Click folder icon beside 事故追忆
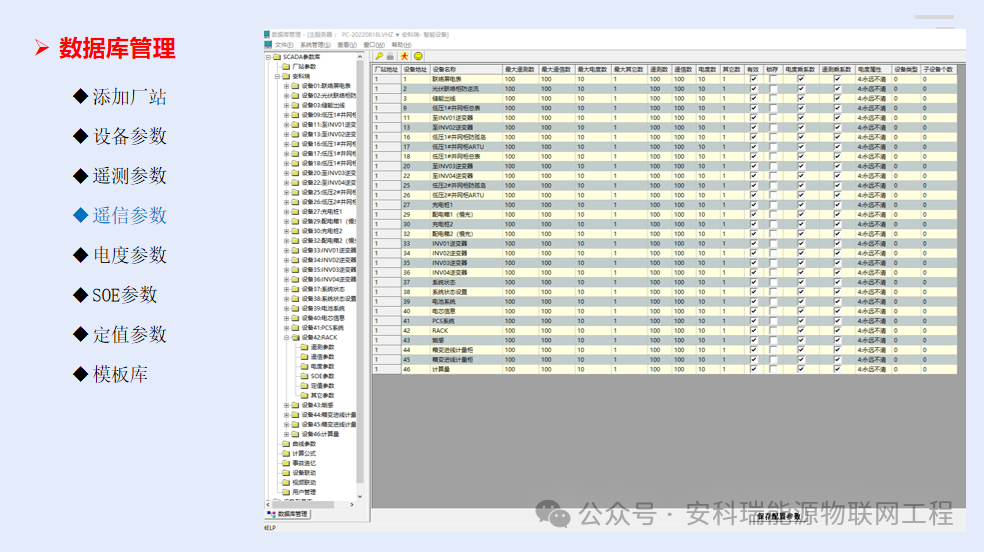Image resolution: width=984 pixels, height=552 pixels. [286, 463]
